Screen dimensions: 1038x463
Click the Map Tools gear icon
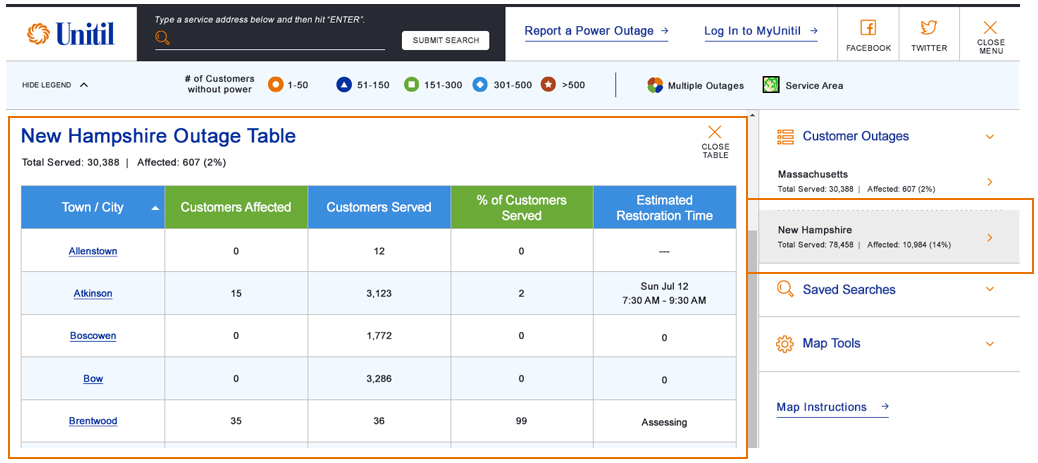click(x=785, y=344)
